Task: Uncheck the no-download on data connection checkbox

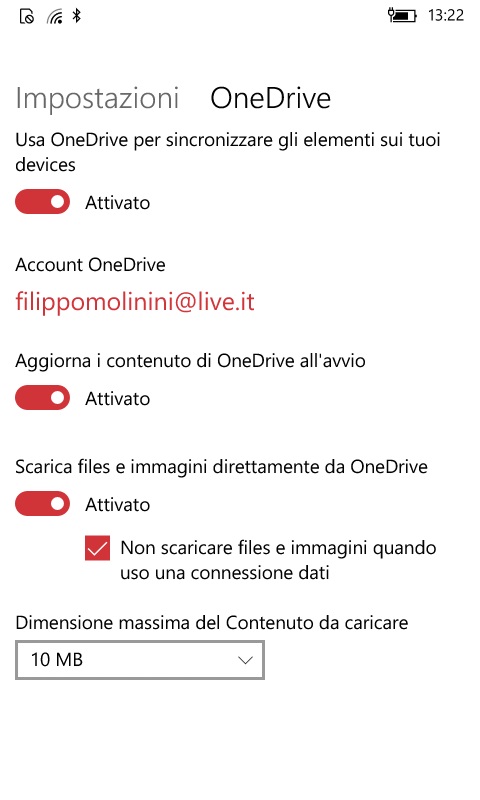Action: 97,548
